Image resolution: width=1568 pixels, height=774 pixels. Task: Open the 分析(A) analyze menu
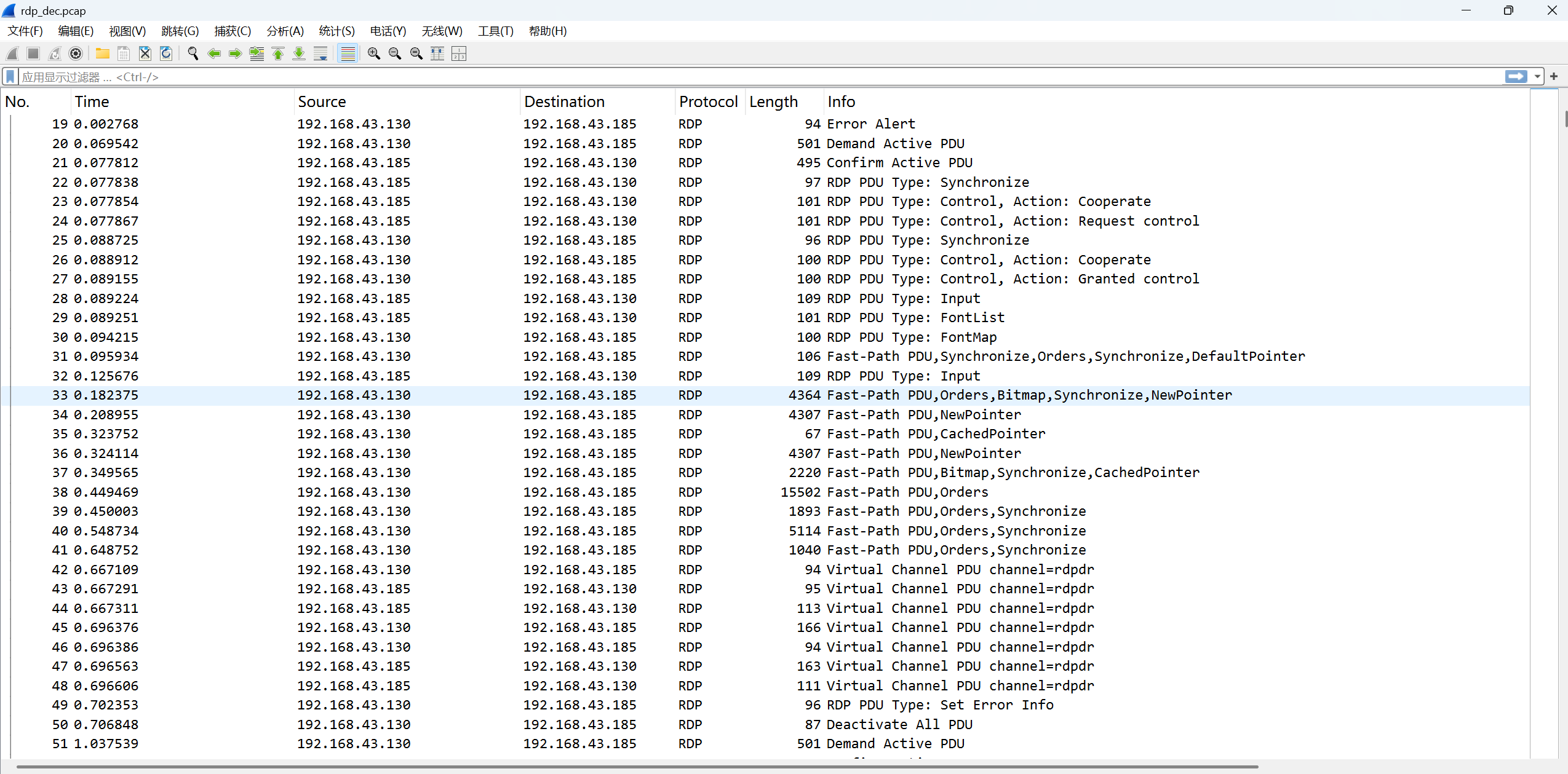[x=285, y=31]
